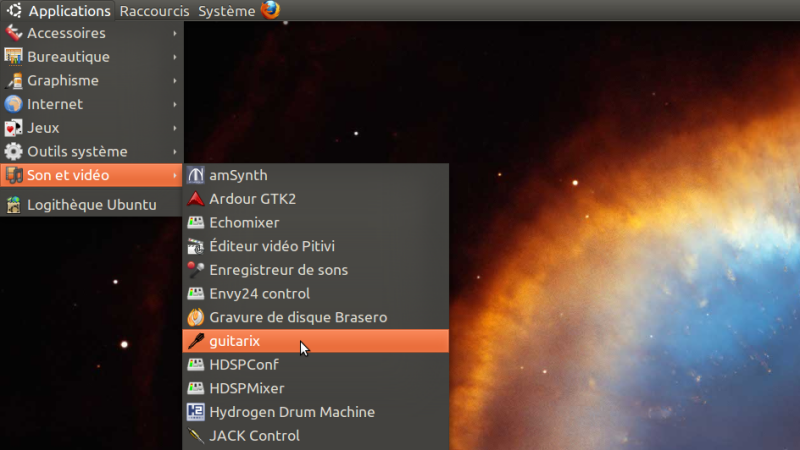This screenshot has height=450, width=800.
Task: Click the Brasero disc burning icon
Action: [195, 317]
